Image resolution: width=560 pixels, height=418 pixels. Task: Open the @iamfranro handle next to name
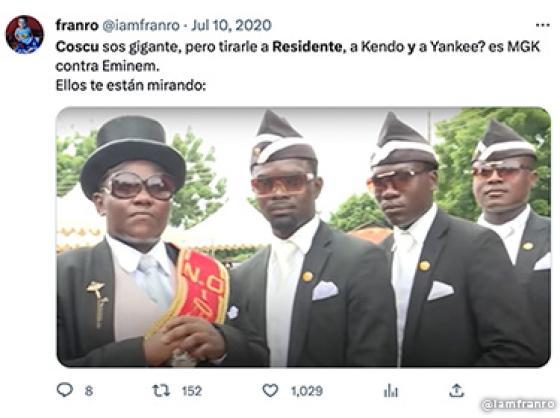pos(141,25)
